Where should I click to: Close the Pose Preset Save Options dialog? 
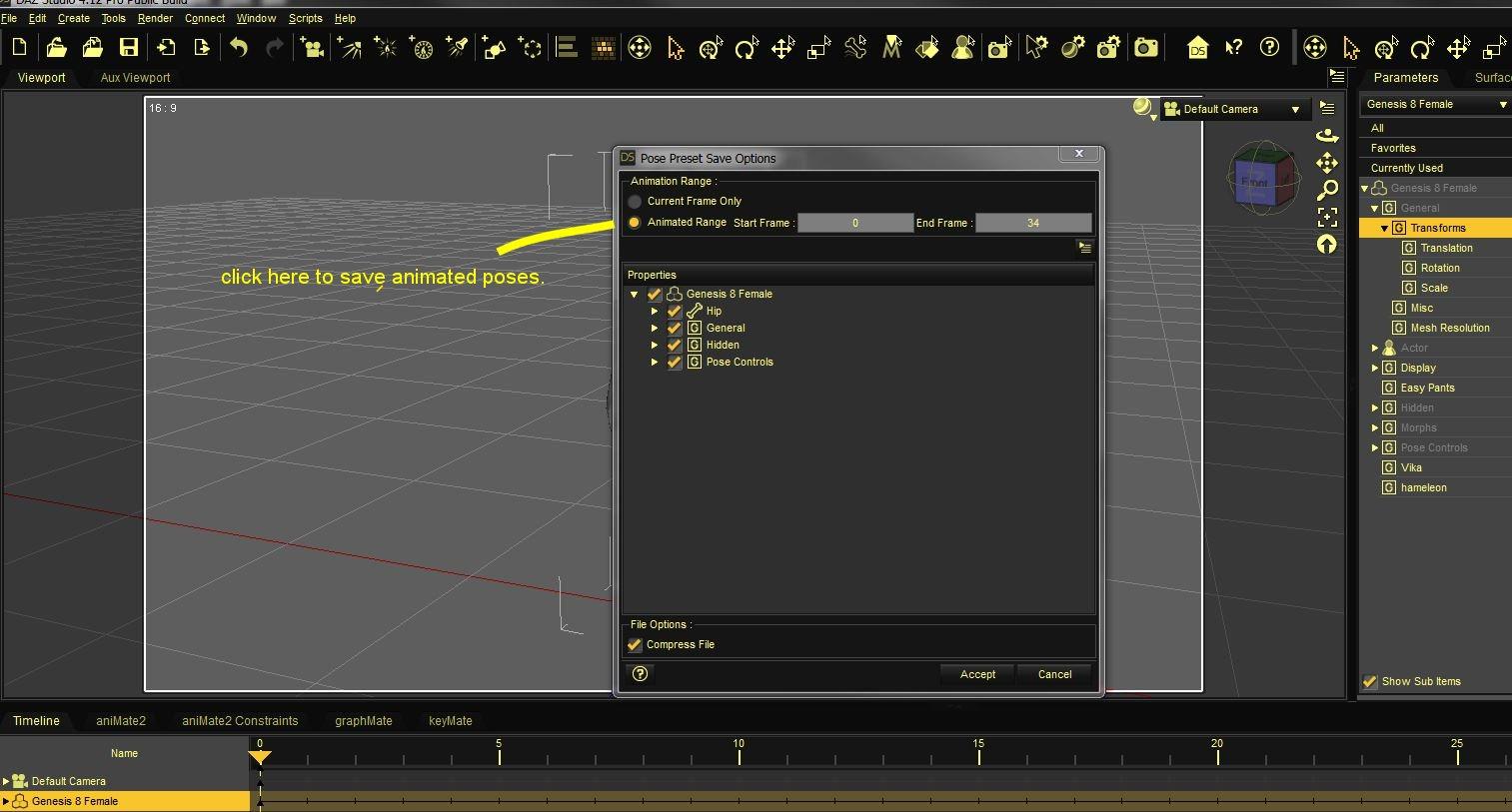[x=1079, y=154]
